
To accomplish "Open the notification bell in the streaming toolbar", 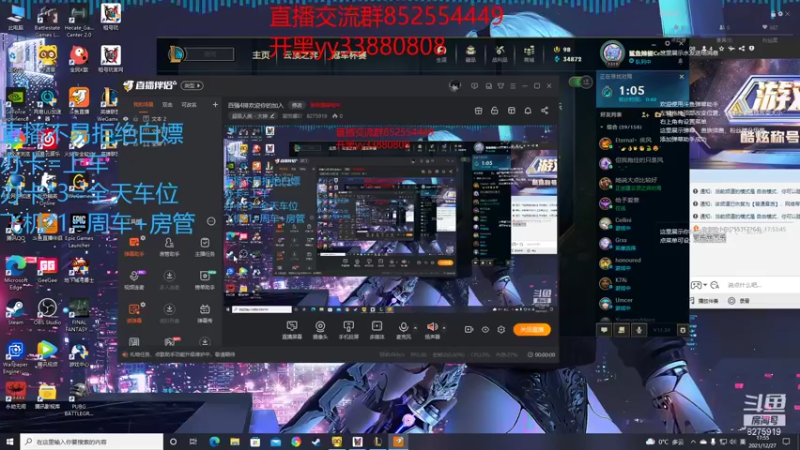I will coord(528,111).
